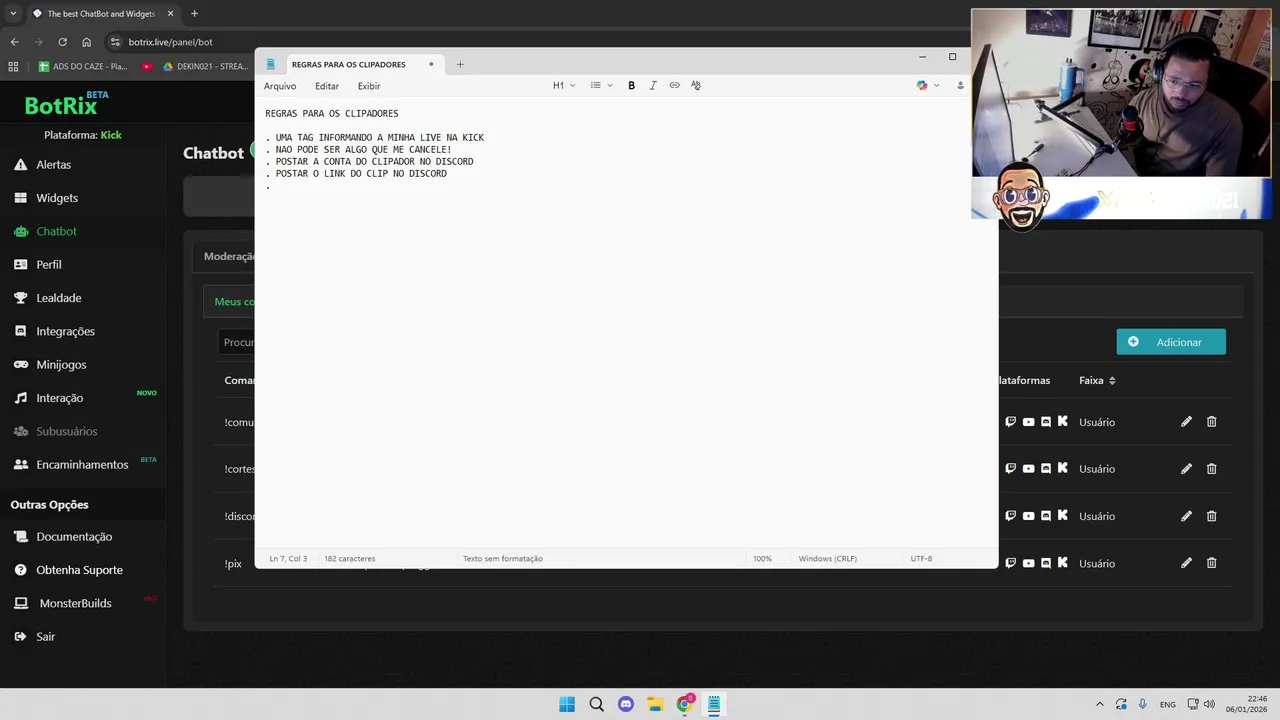The width and height of the screenshot is (1280, 720).
Task: Open the ADS DO CAZE bookmark
Action: (x=82, y=67)
